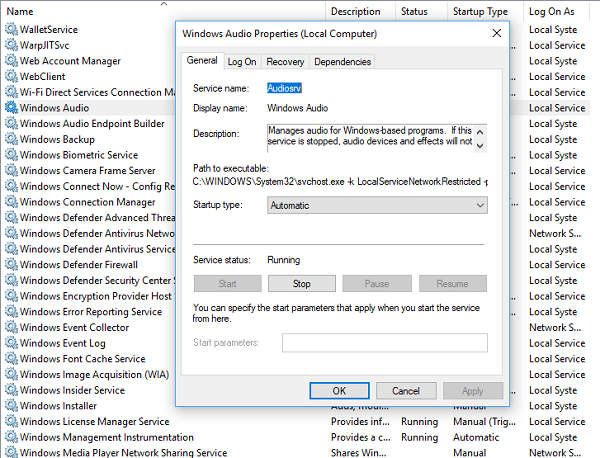Click the WebClient service gear icon
Screen dimensions: 600x458
click(x=11, y=77)
